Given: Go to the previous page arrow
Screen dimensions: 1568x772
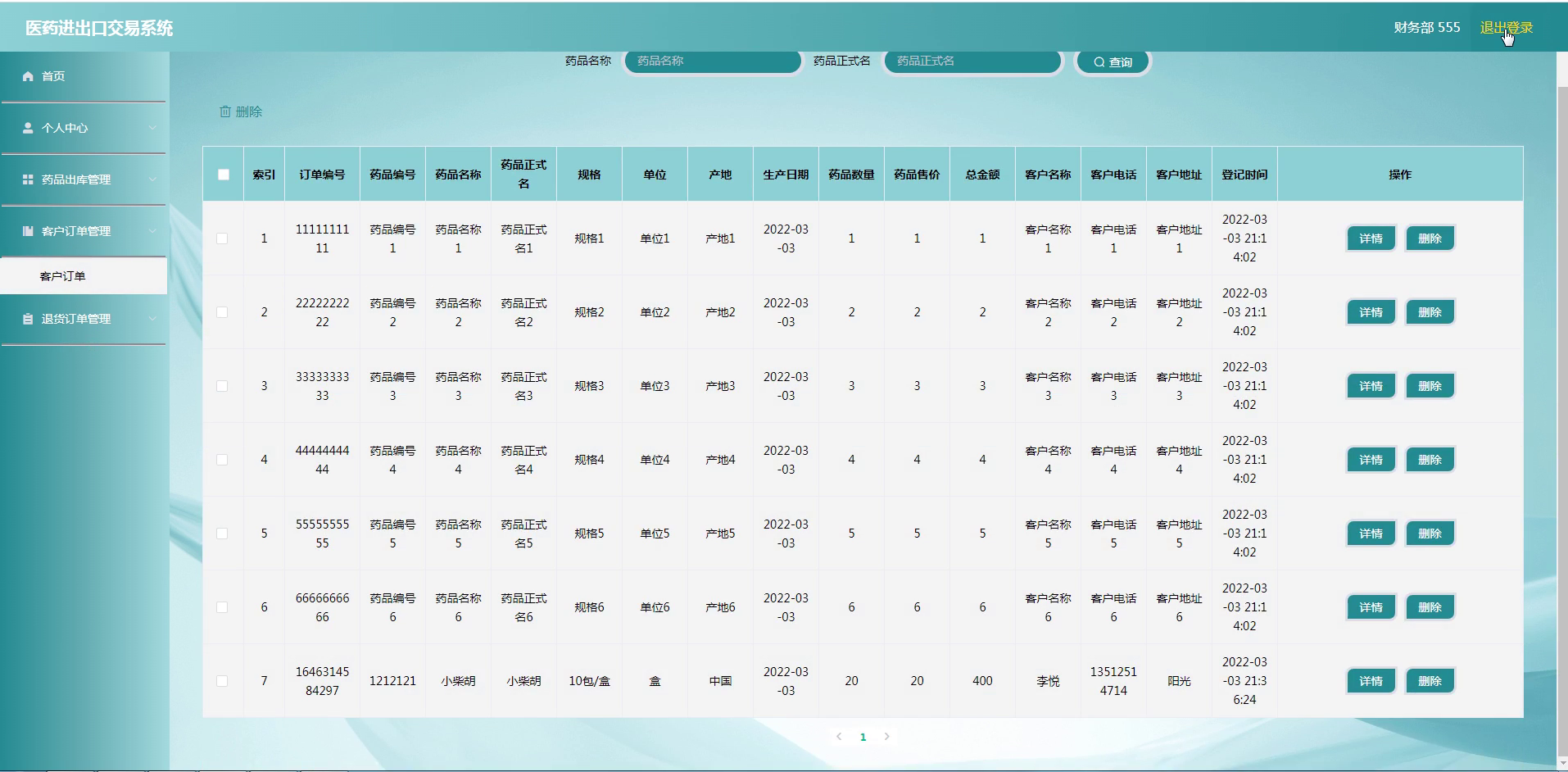Looking at the screenshot, I should click(839, 737).
